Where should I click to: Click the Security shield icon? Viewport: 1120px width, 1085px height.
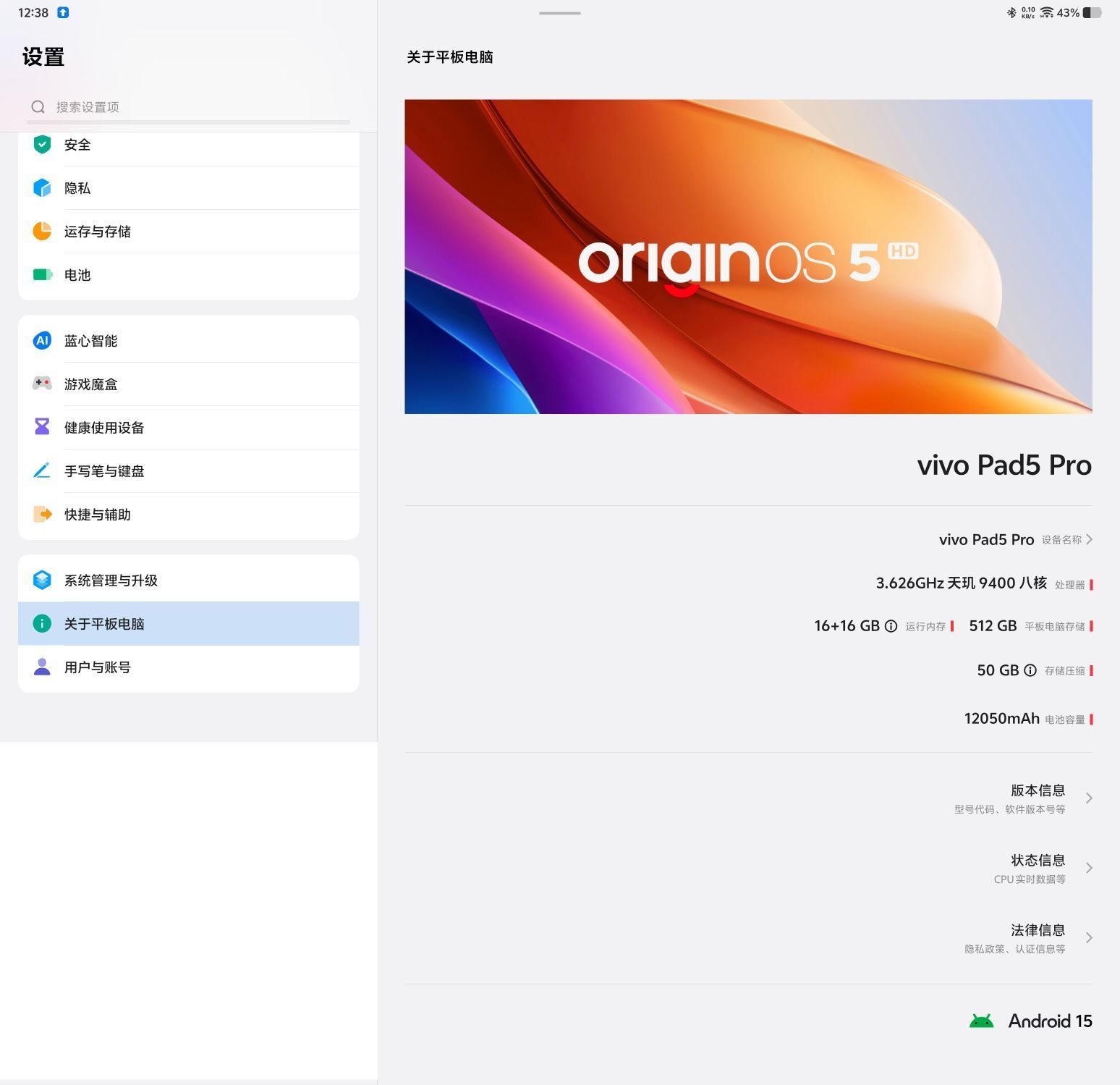tap(42, 145)
